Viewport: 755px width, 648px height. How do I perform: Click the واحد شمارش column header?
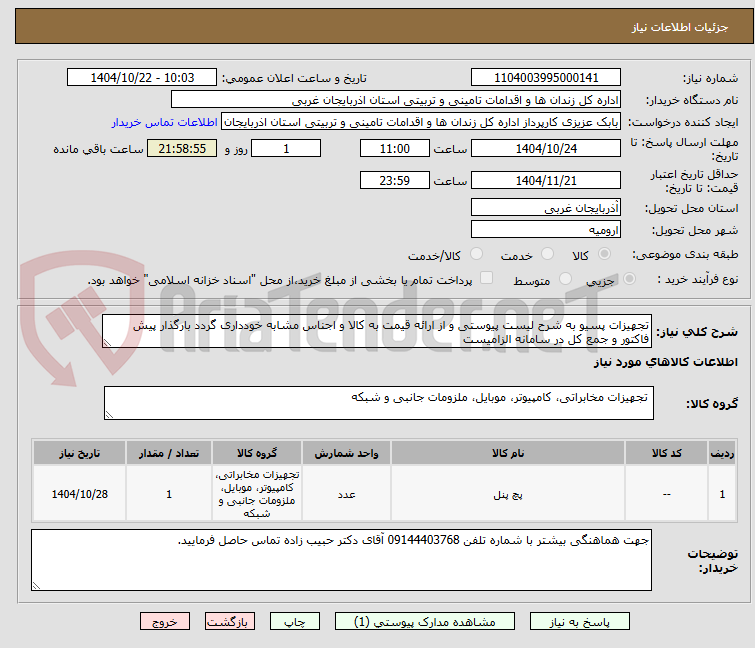346,453
